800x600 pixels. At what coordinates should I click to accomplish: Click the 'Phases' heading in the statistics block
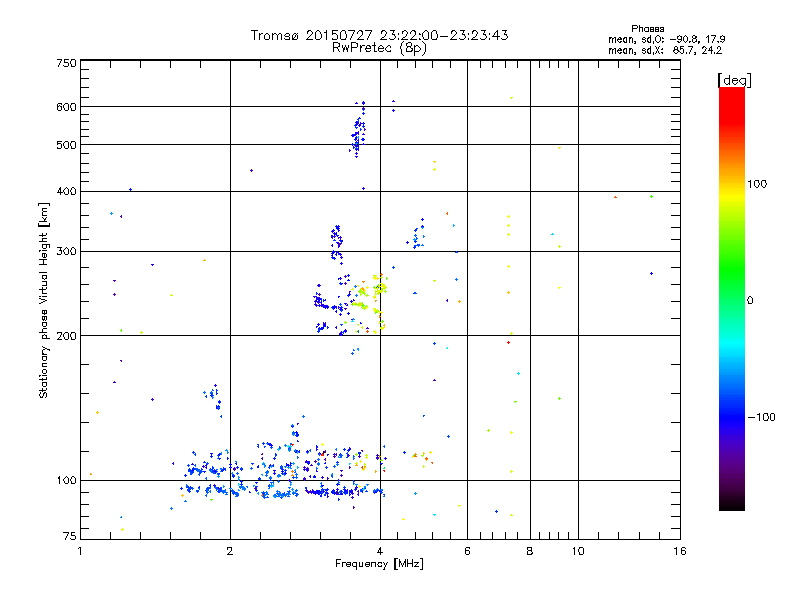tap(647, 29)
